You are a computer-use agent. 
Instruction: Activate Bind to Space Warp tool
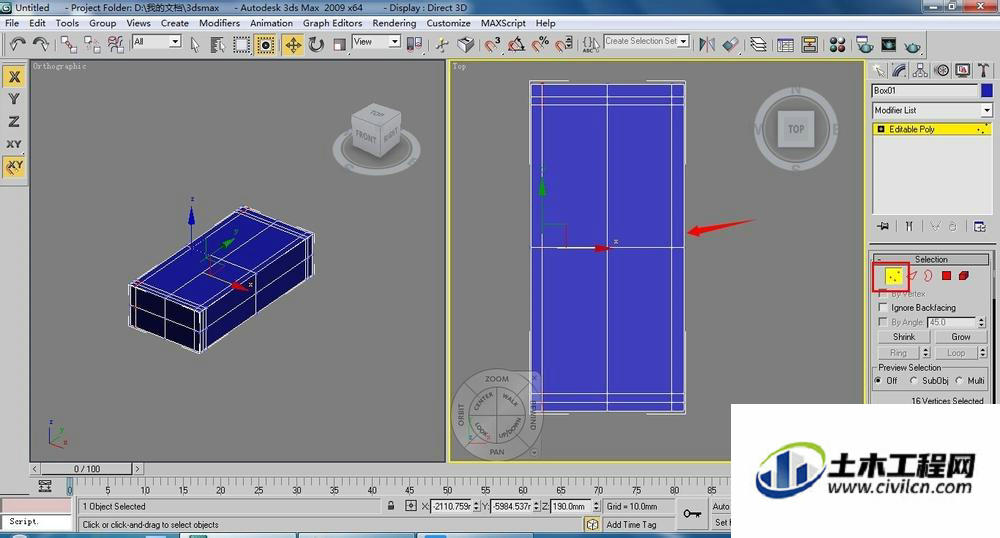(x=115, y=44)
